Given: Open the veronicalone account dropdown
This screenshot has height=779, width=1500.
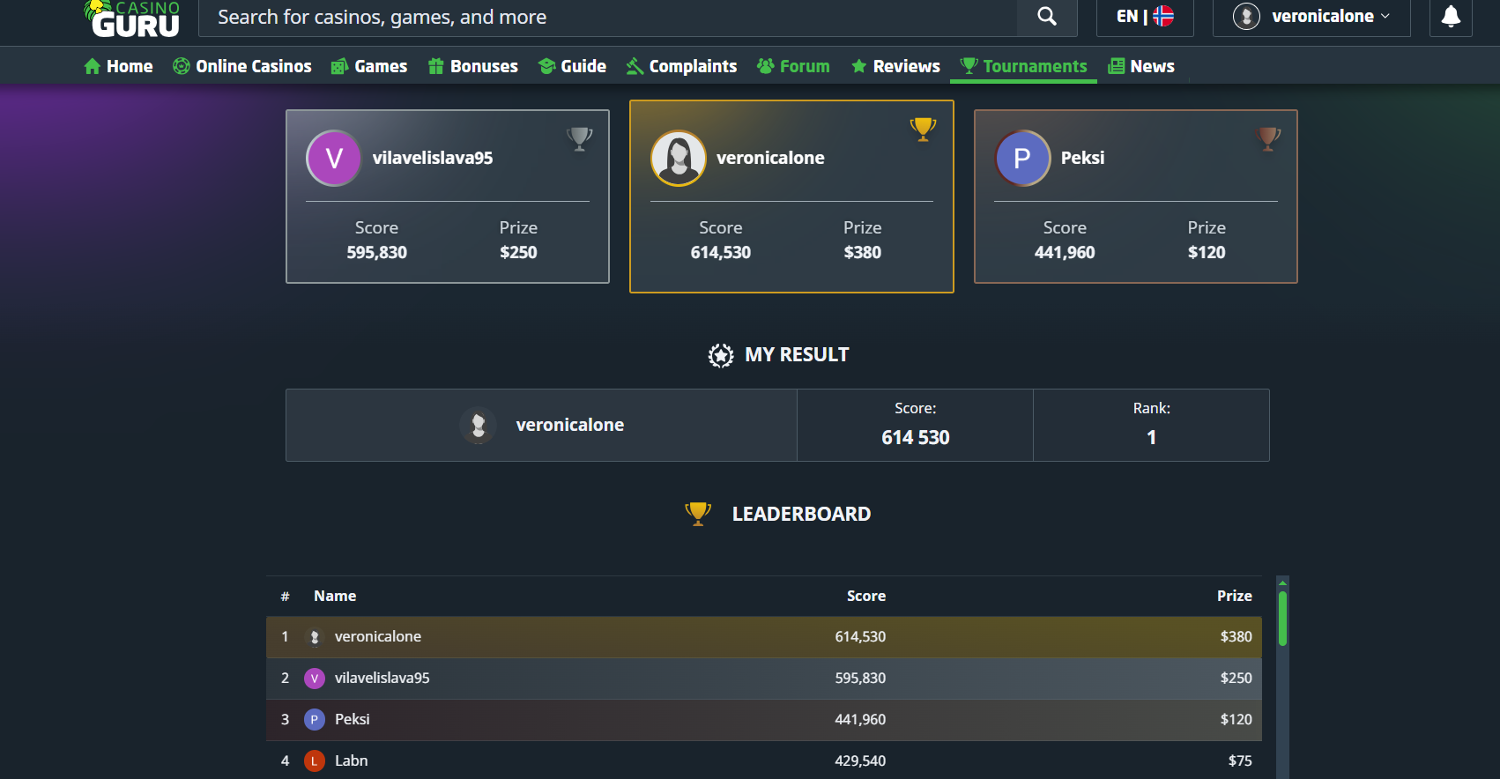Looking at the screenshot, I should 1311,17.
